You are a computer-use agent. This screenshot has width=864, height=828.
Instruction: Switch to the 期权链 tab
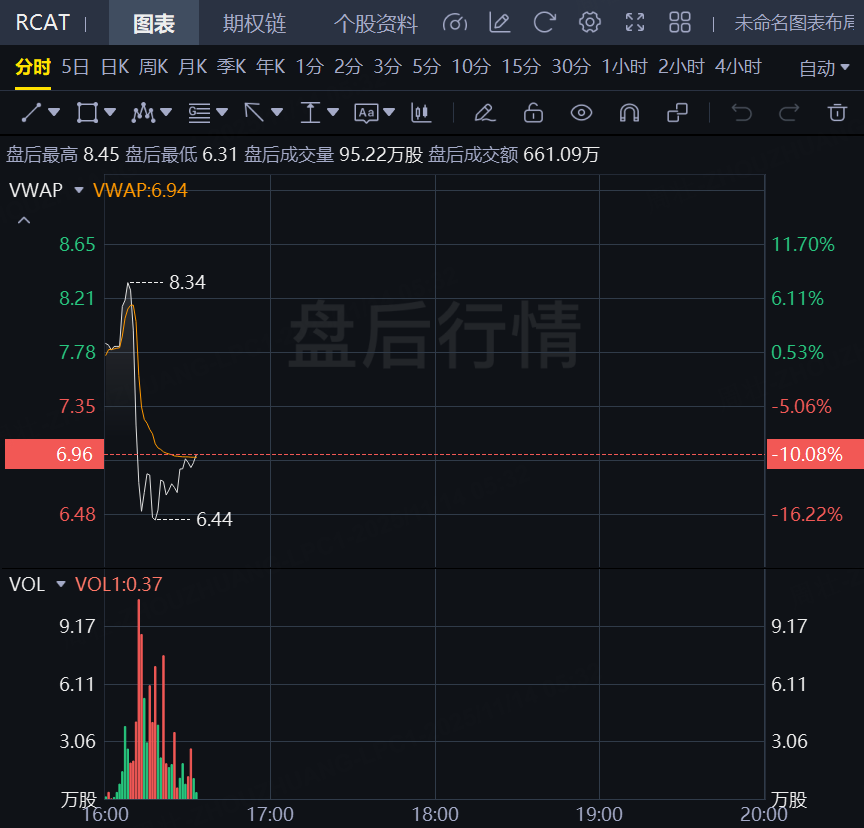(254, 23)
